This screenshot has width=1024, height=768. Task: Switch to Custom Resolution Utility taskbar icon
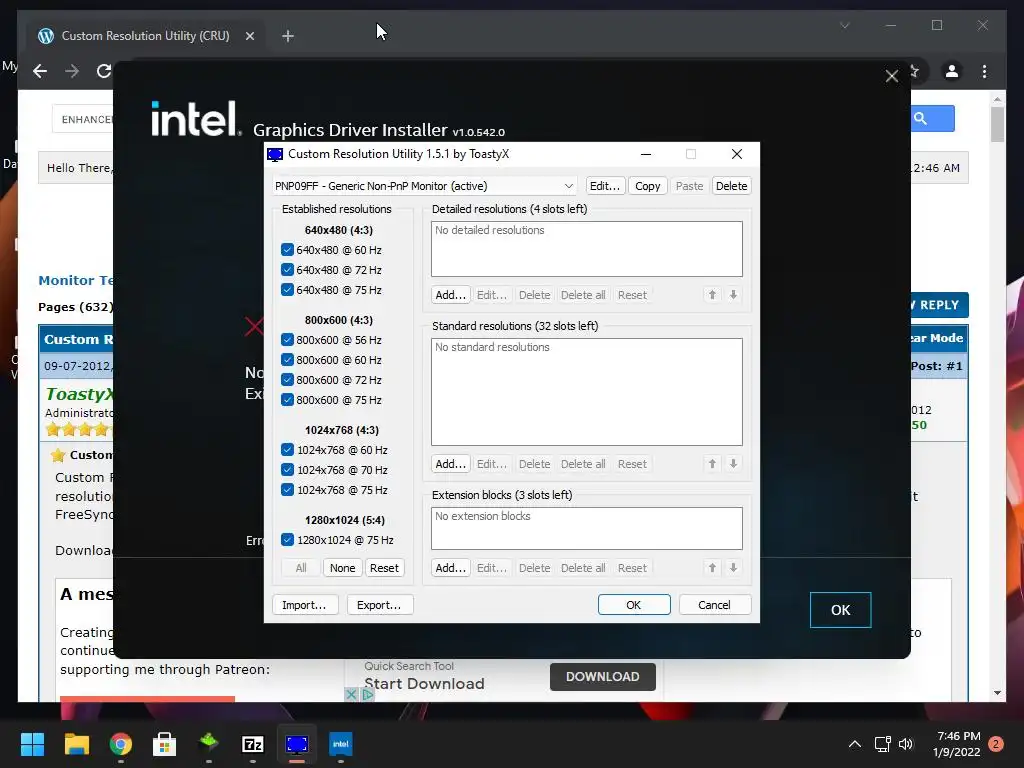click(x=296, y=744)
